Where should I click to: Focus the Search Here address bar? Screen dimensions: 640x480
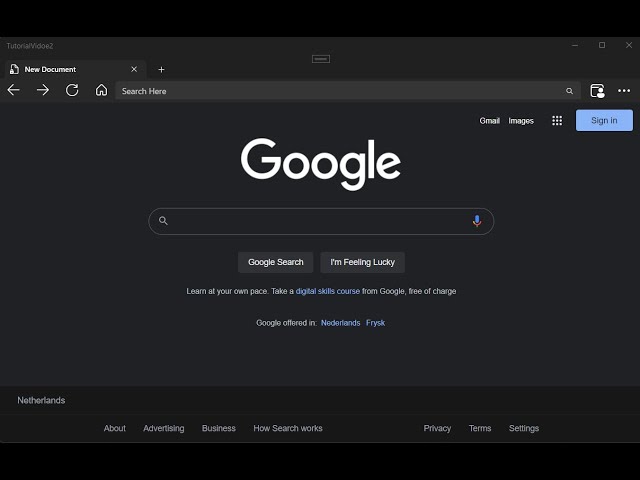click(348, 91)
